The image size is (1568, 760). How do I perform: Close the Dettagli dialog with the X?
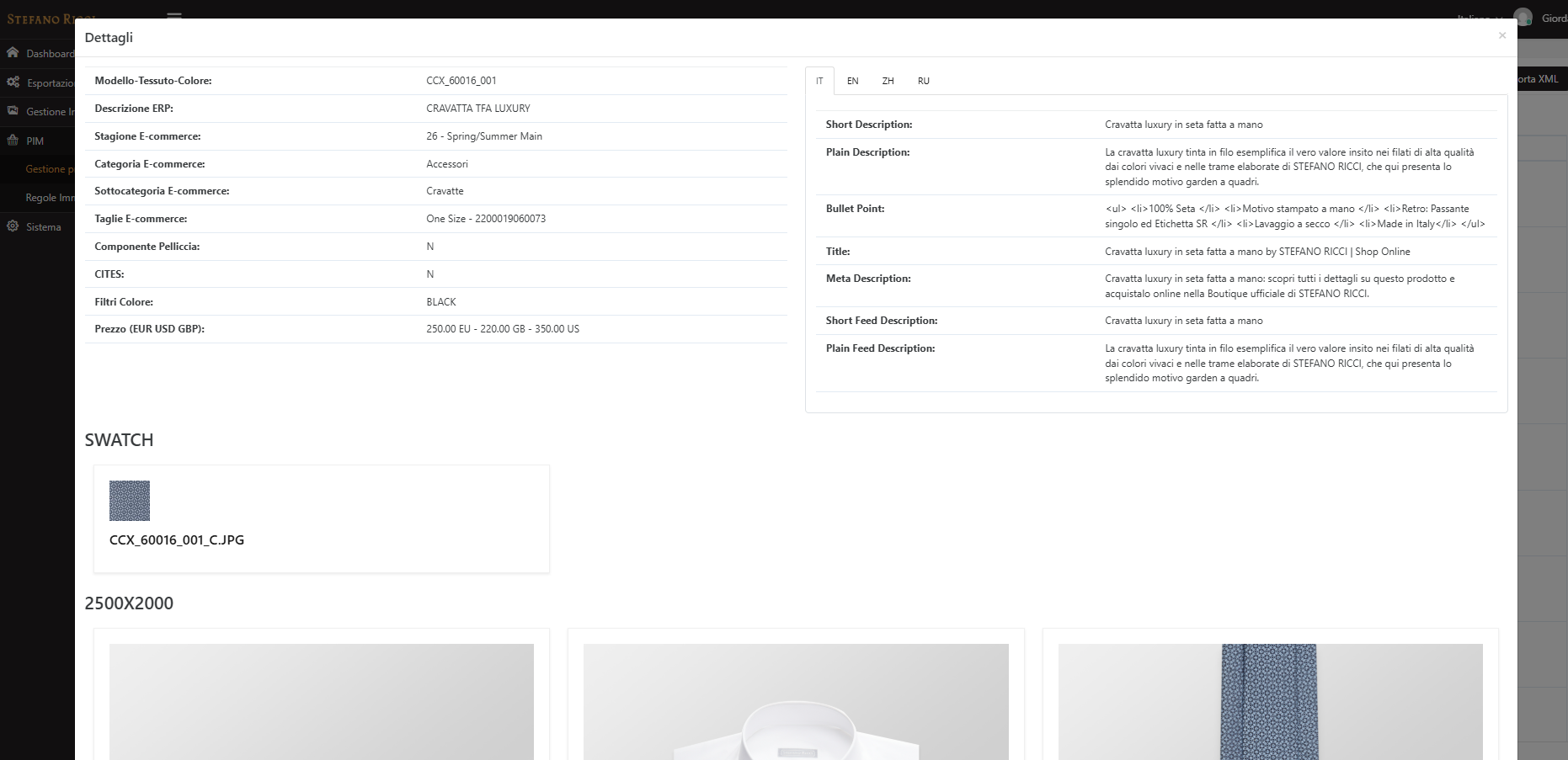[1502, 35]
